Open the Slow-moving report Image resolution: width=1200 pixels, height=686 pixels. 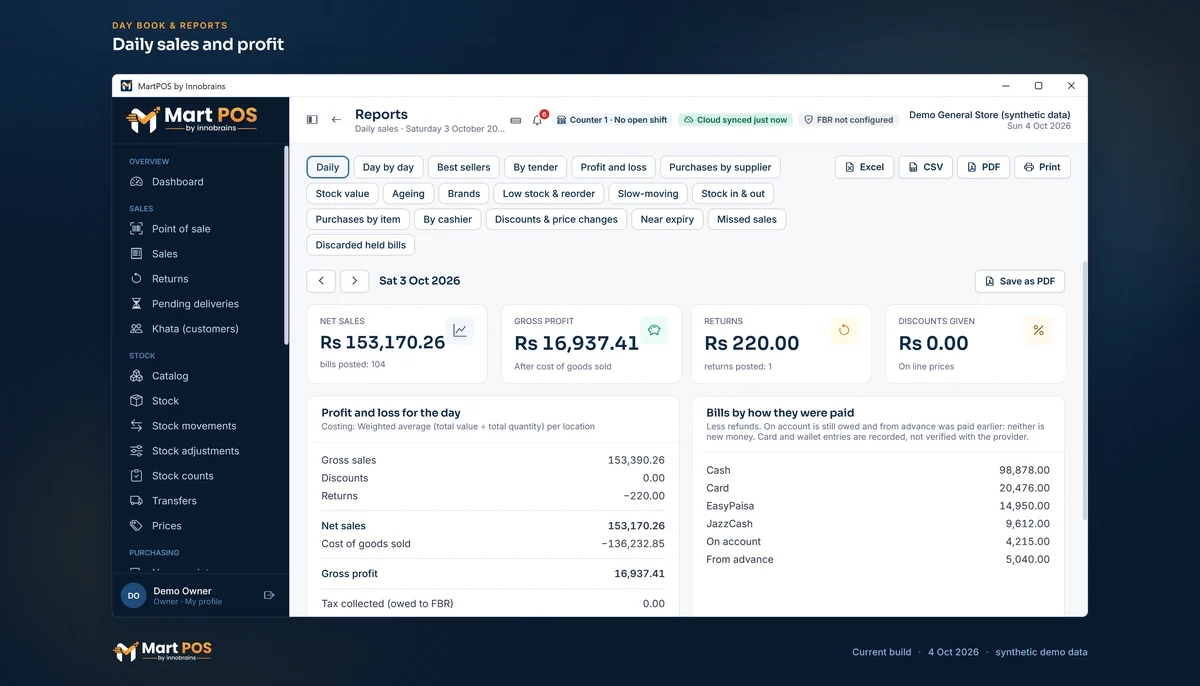point(648,194)
